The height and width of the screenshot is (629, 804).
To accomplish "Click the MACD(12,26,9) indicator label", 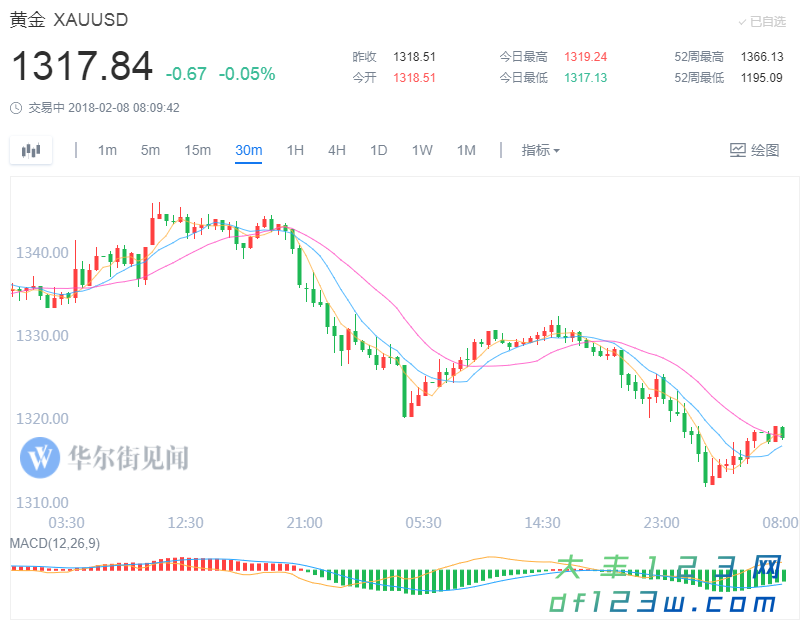I will pos(55,543).
